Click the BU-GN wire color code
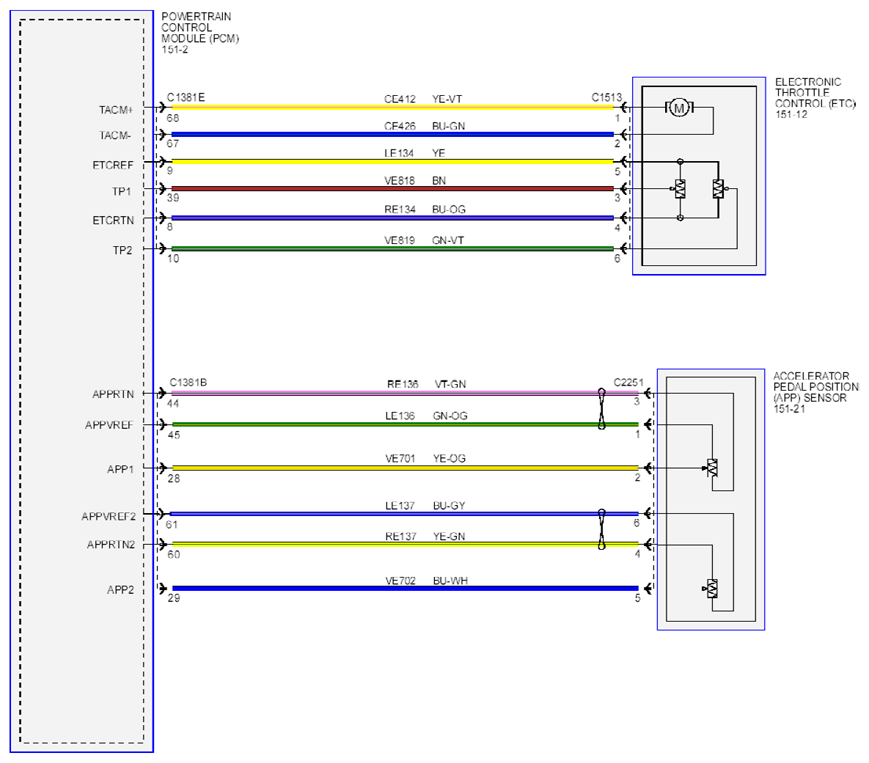 coord(448,126)
